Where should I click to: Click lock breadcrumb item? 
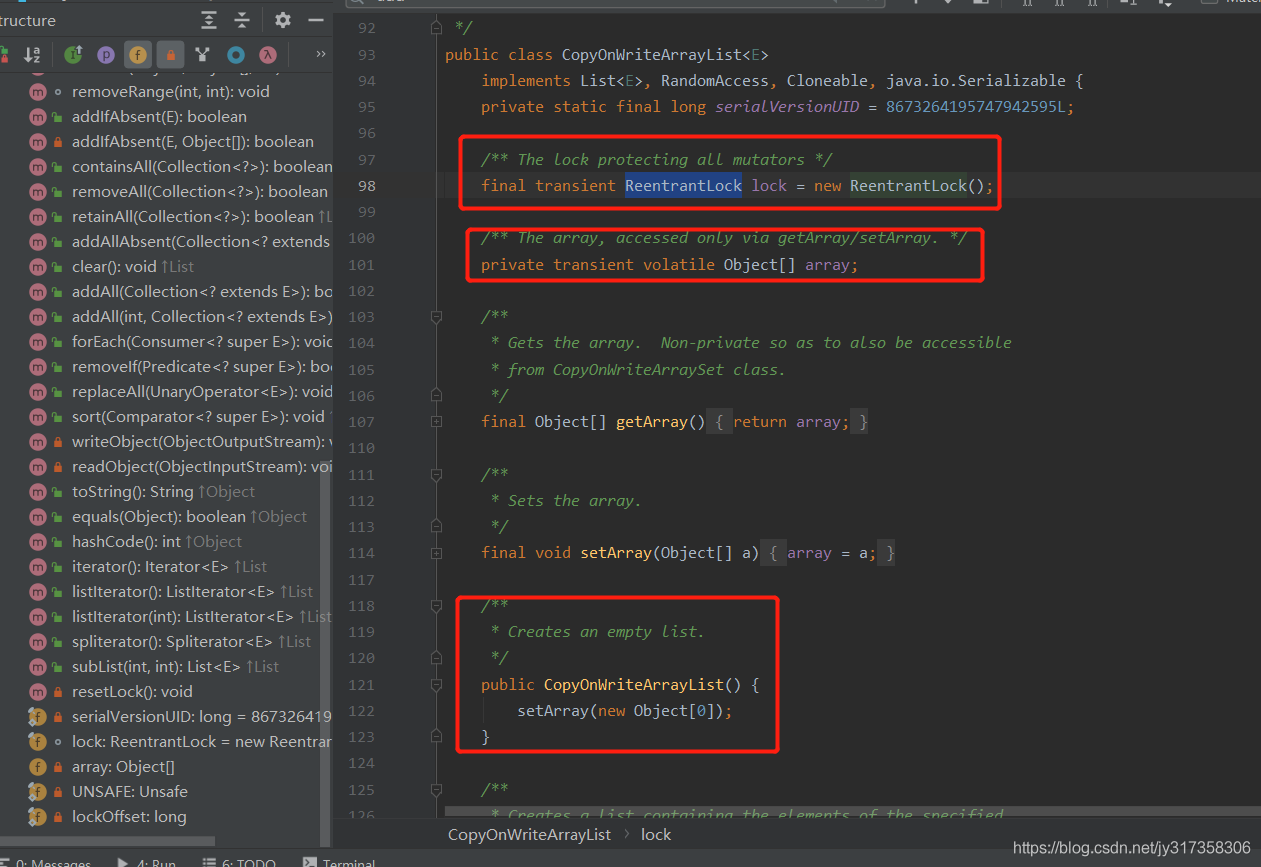[x=656, y=835]
